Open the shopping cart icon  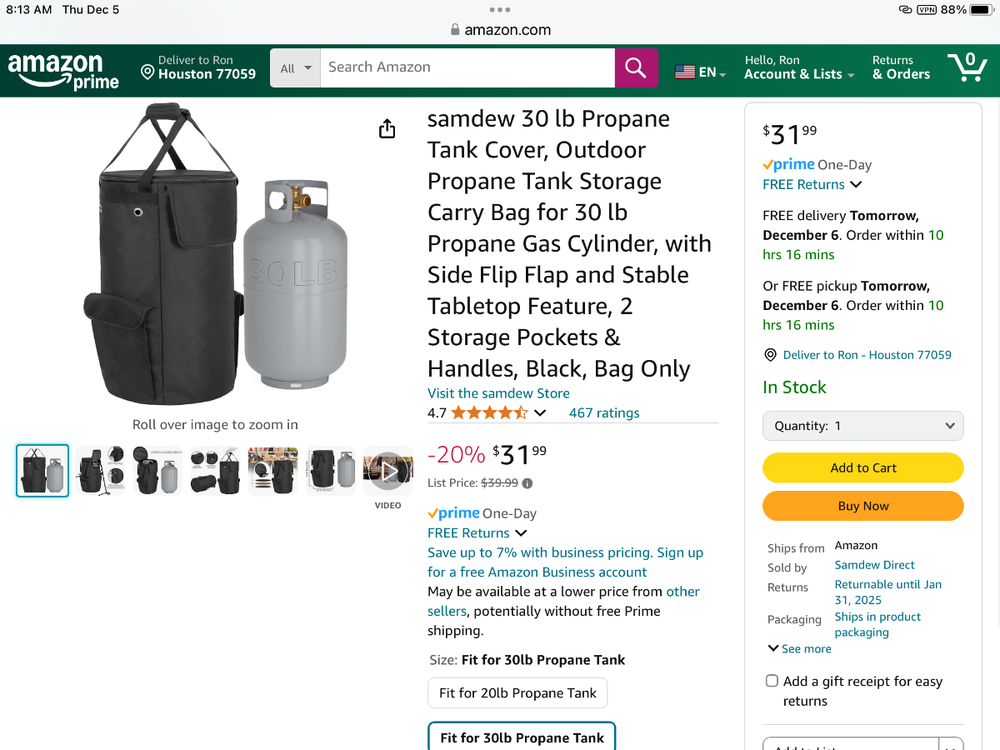(967, 68)
